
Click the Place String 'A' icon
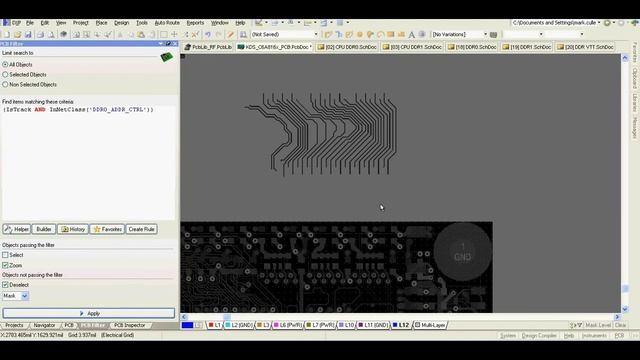pos(411,35)
